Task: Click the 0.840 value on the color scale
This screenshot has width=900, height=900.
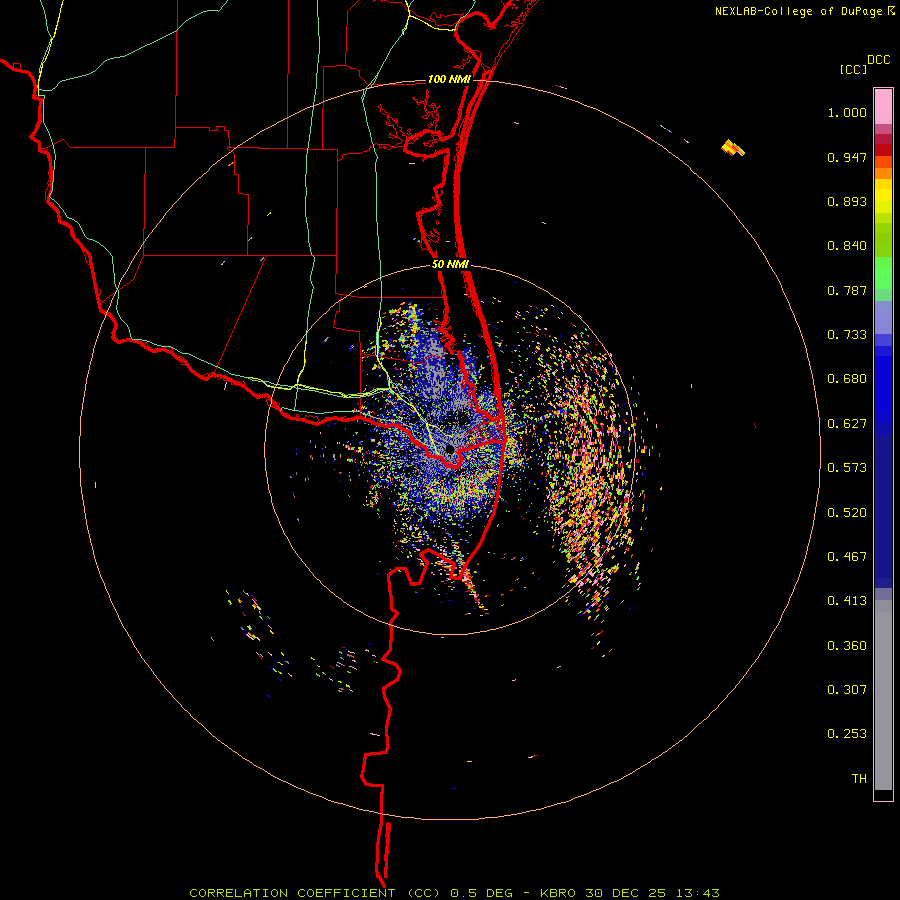Action: pyautogui.click(x=847, y=246)
